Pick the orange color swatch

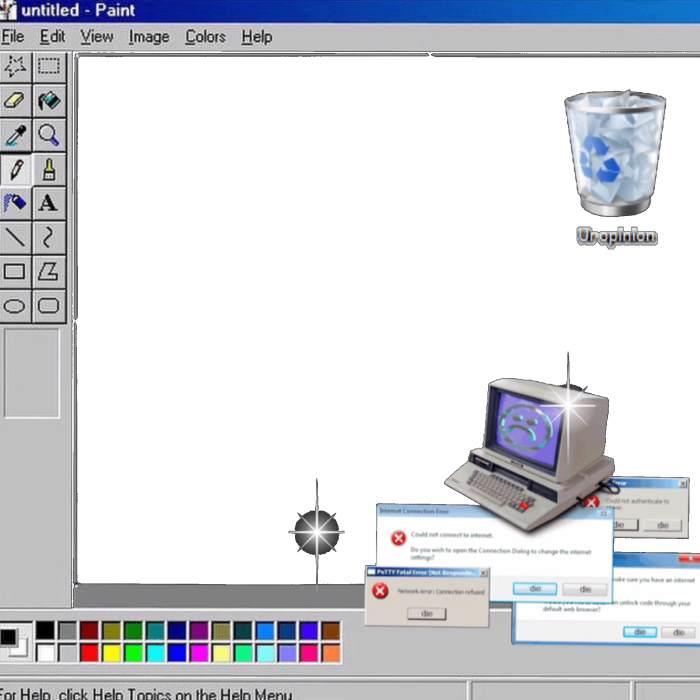[331, 653]
